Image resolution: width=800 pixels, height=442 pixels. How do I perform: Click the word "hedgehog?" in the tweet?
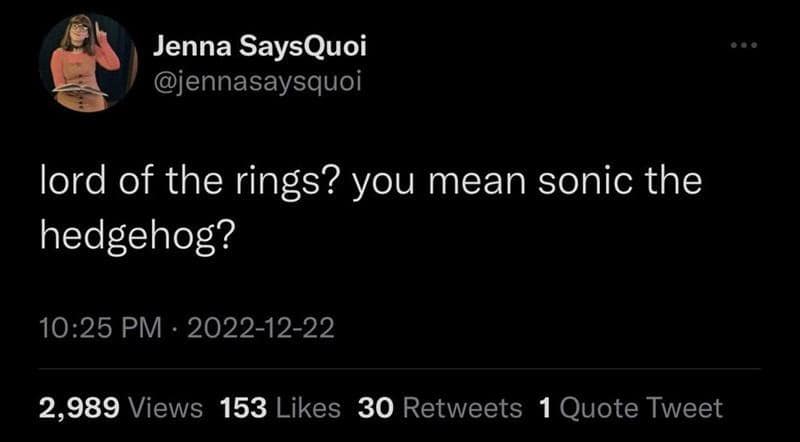click(136, 235)
